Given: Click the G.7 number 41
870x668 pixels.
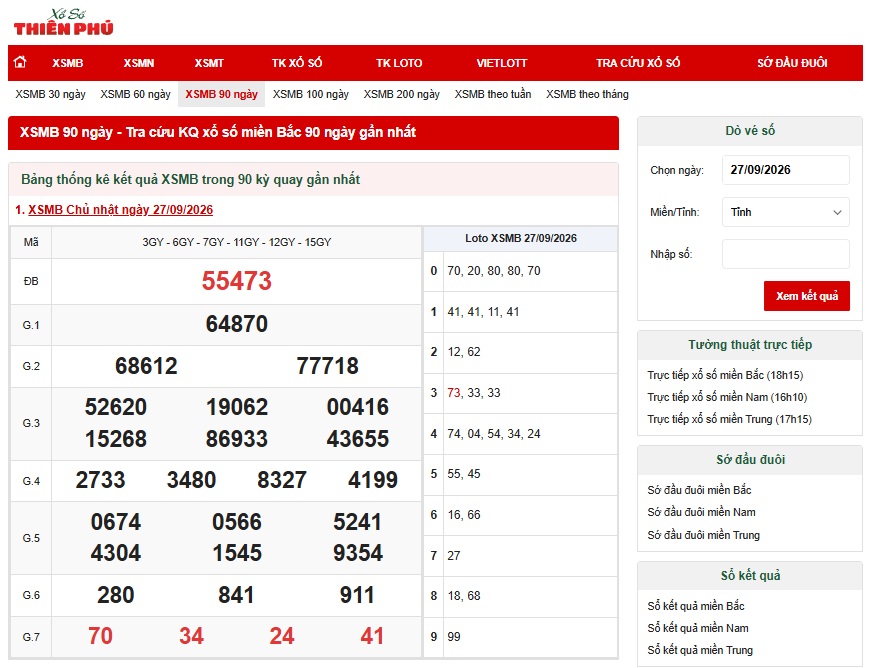Looking at the screenshot, I should coord(372,636).
